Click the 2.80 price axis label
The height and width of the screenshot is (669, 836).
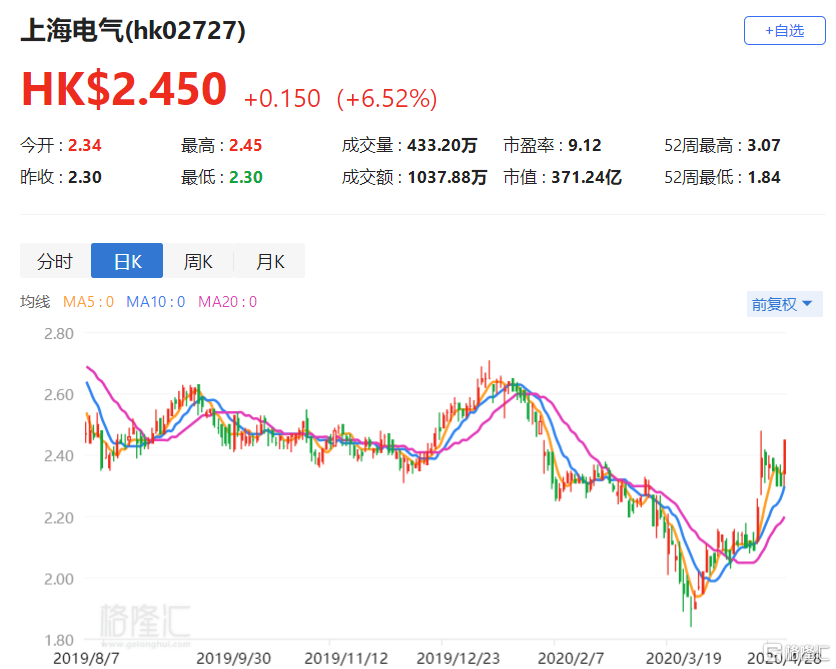(59, 333)
